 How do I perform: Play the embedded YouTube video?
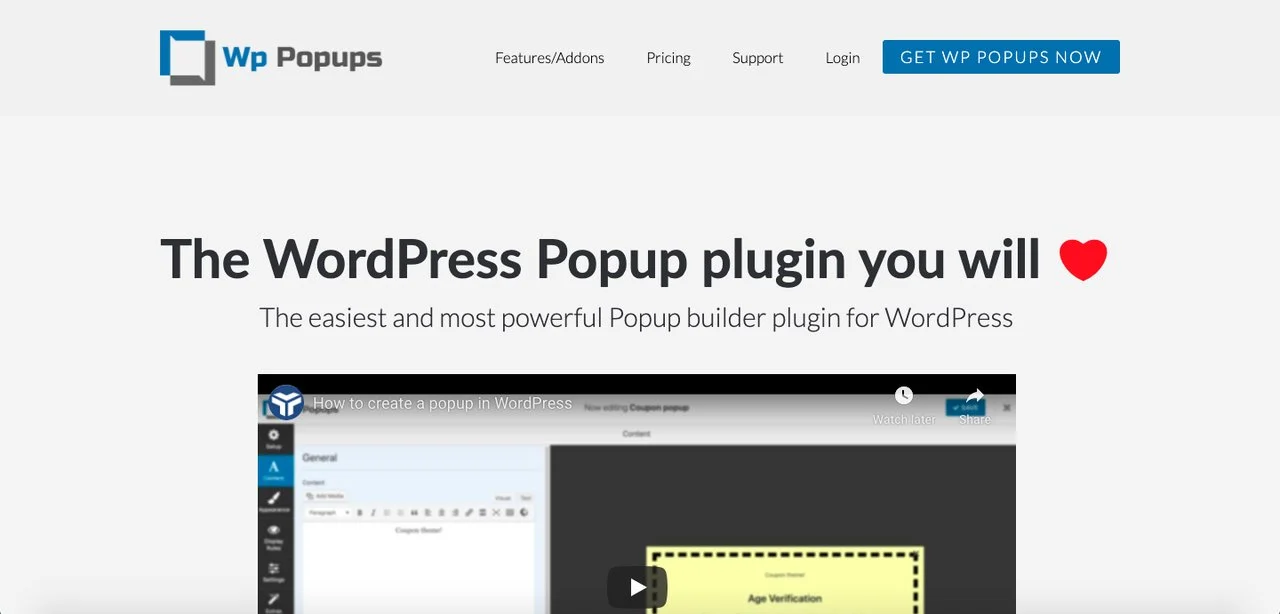637,587
